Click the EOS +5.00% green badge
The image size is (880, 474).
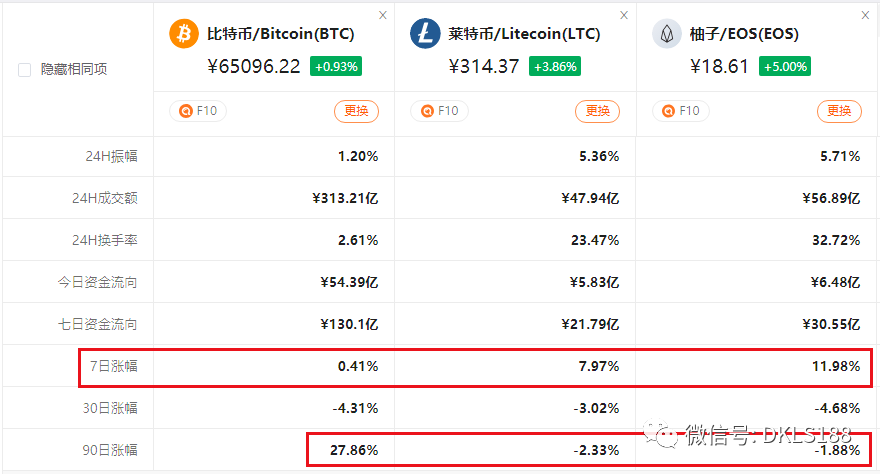pos(785,67)
